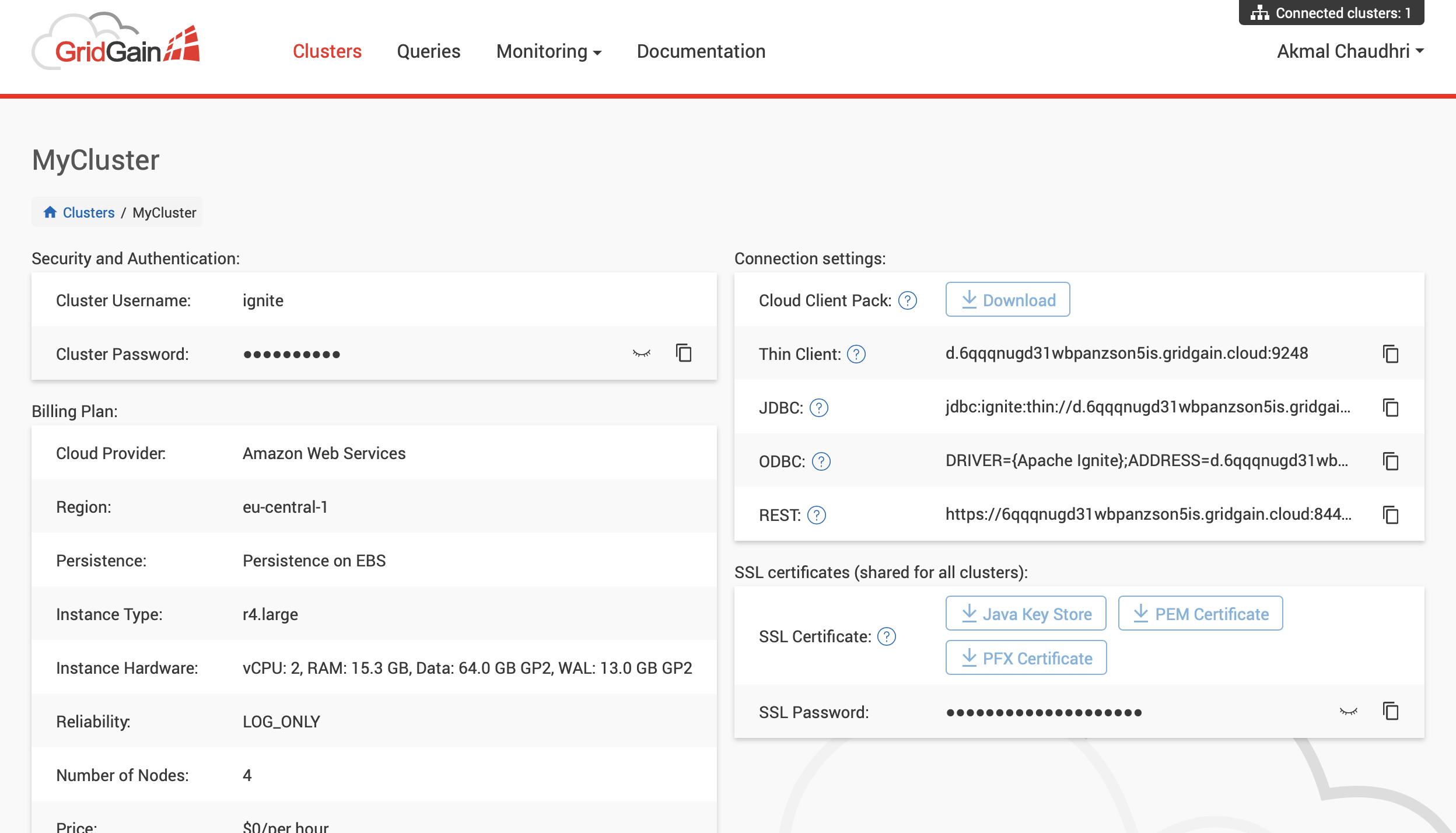Click the 'Amazon Web Services' value
This screenshot has height=833, width=1456.
324,454
